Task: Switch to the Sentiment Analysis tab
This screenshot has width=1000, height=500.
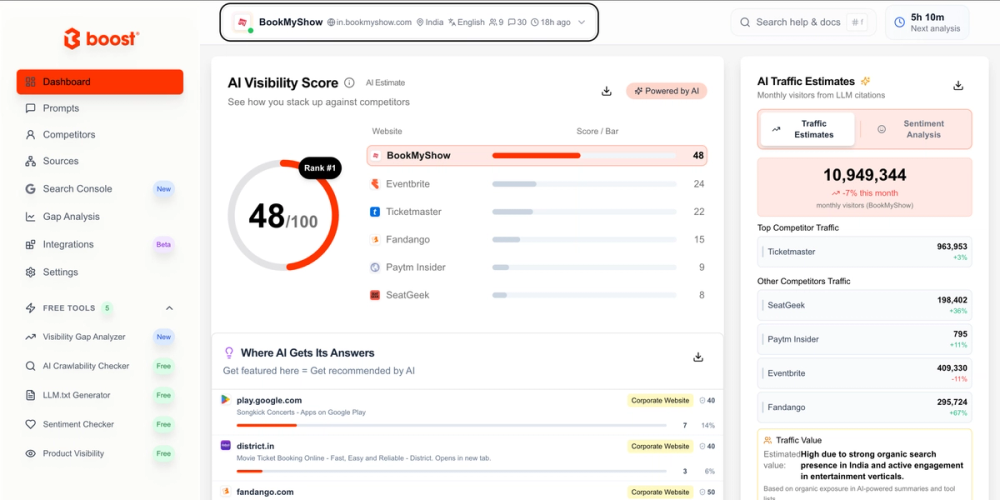Action: pyautogui.click(x=915, y=129)
